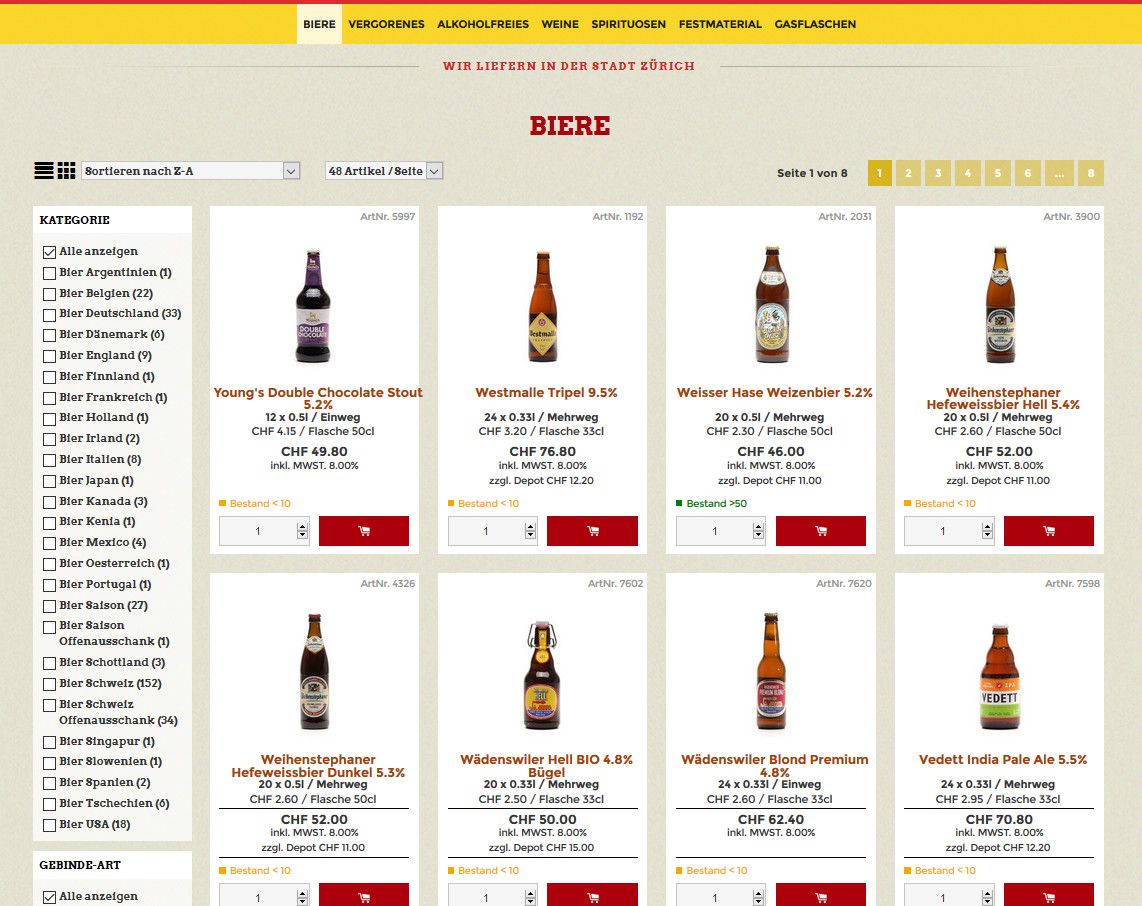Open Wädenswiler Blond Premium bottle image
The image size is (1142, 906).
point(771,671)
